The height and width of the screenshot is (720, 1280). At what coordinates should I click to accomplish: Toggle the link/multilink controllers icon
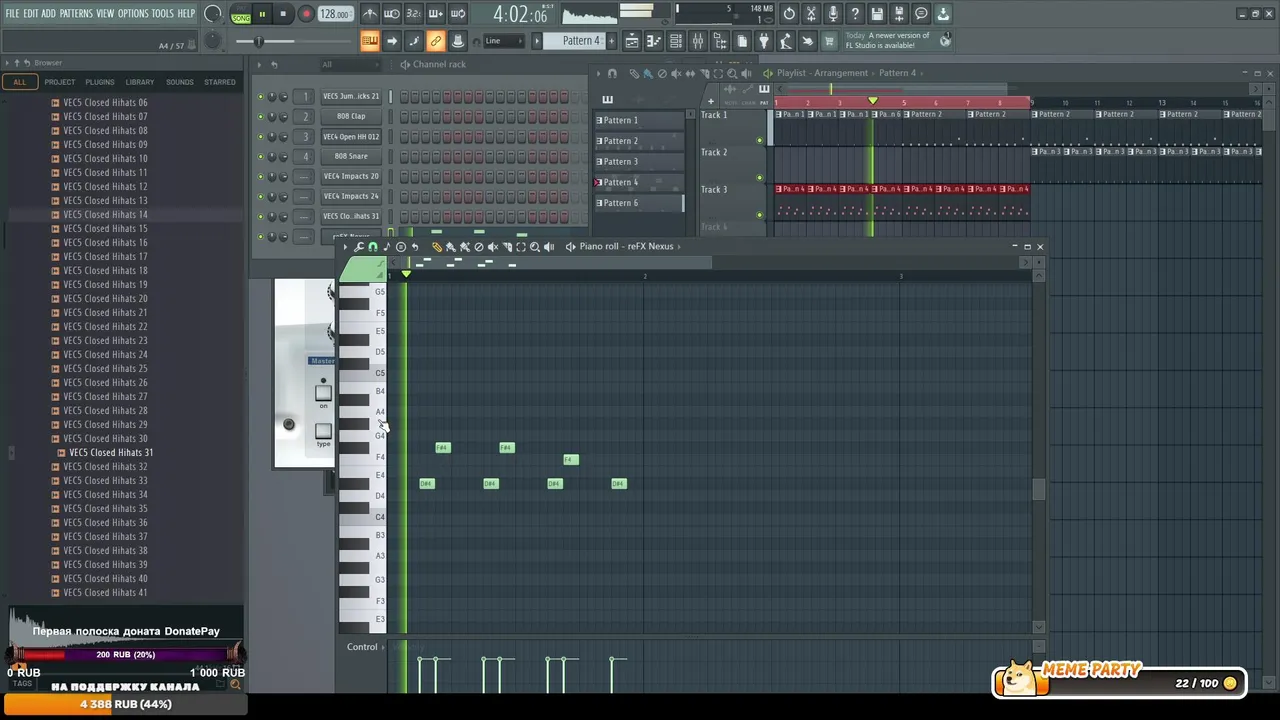436,41
